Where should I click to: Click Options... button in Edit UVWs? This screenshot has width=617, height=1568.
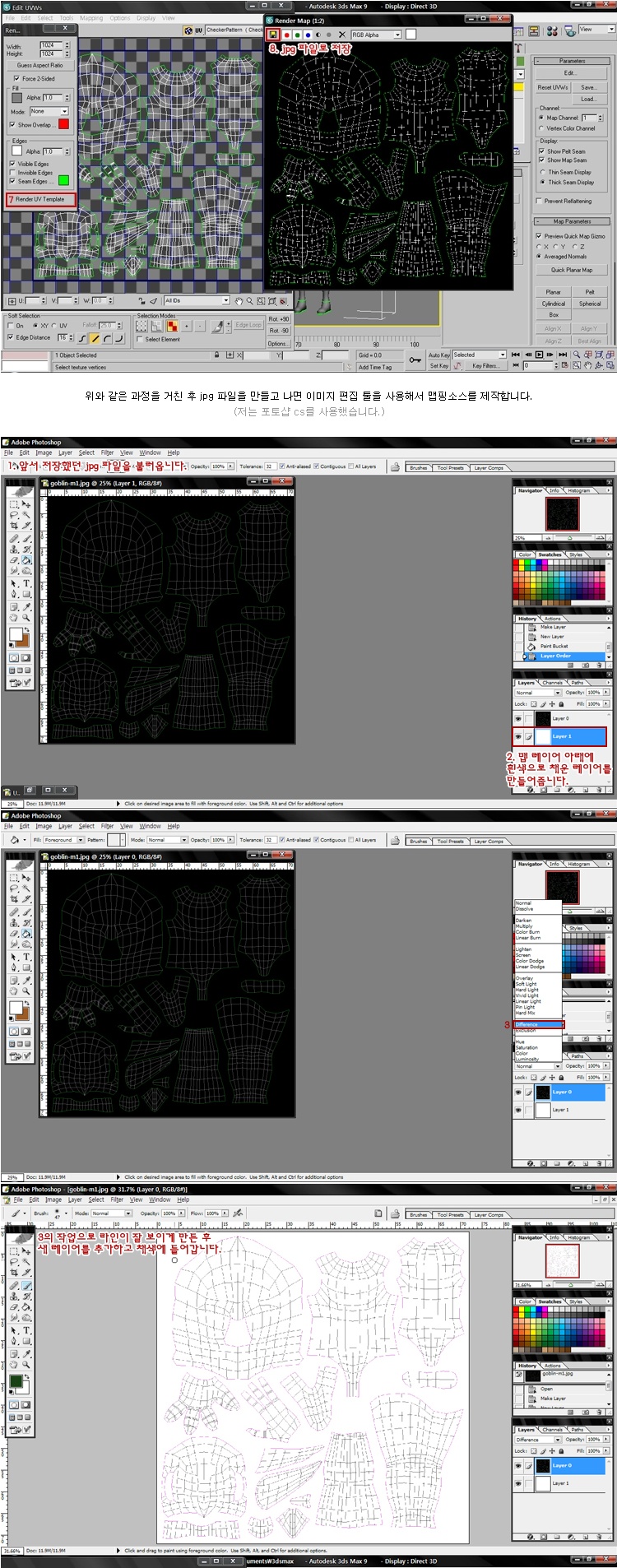(x=277, y=344)
